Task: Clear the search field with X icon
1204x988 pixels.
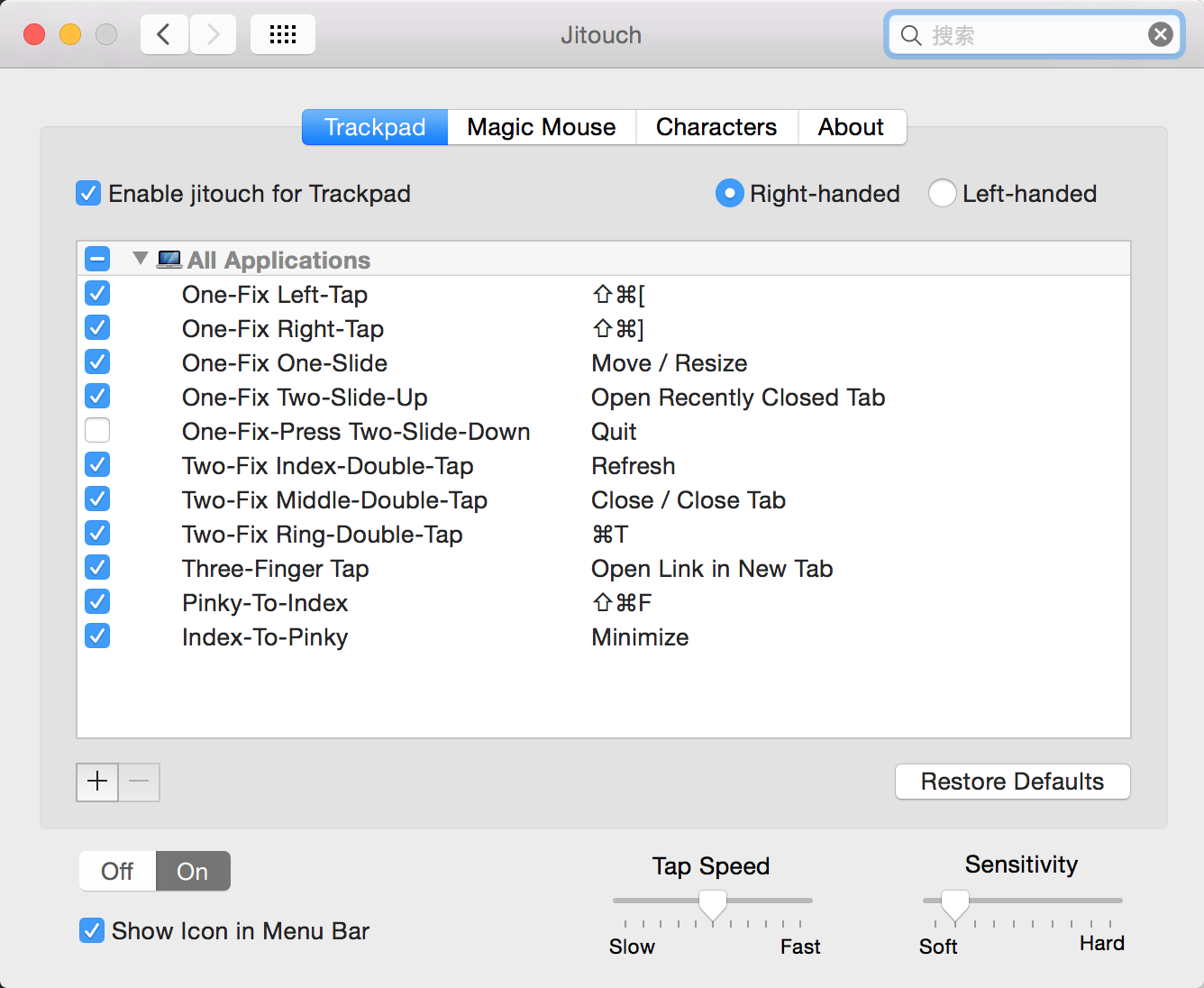Action: coord(1161,35)
